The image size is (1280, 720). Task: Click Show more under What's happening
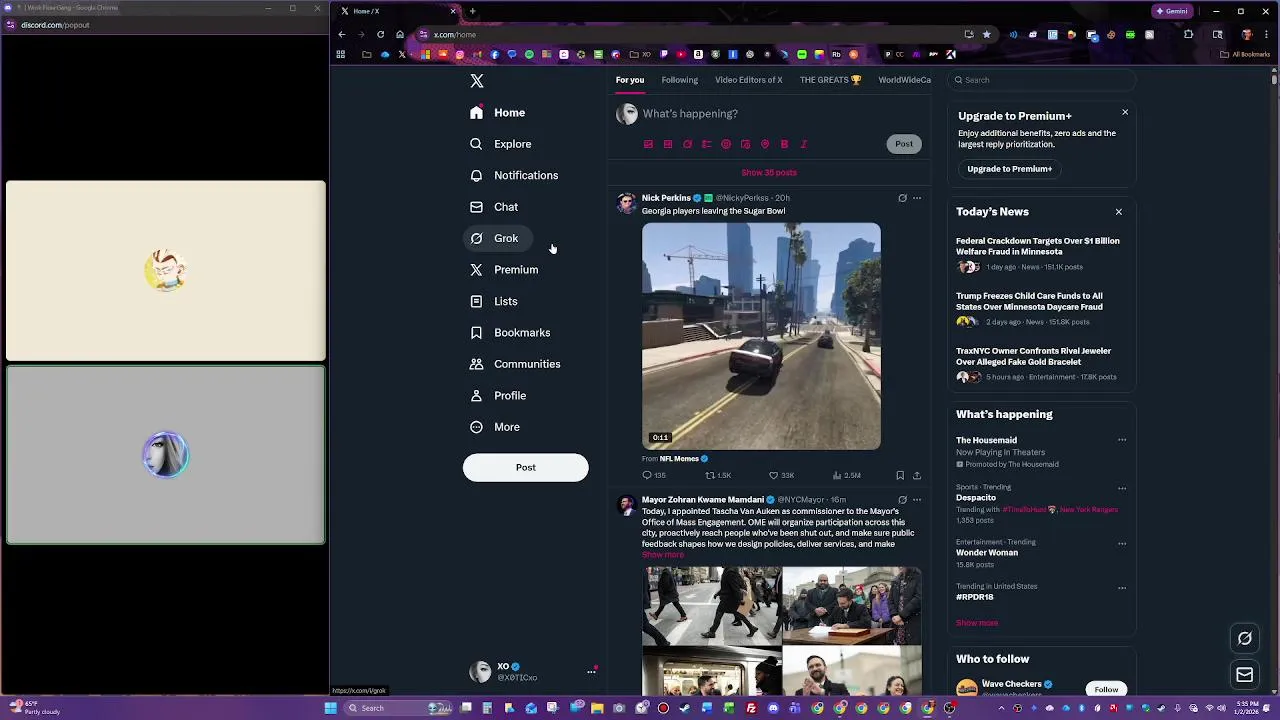pyautogui.click(x=977, y=623)
